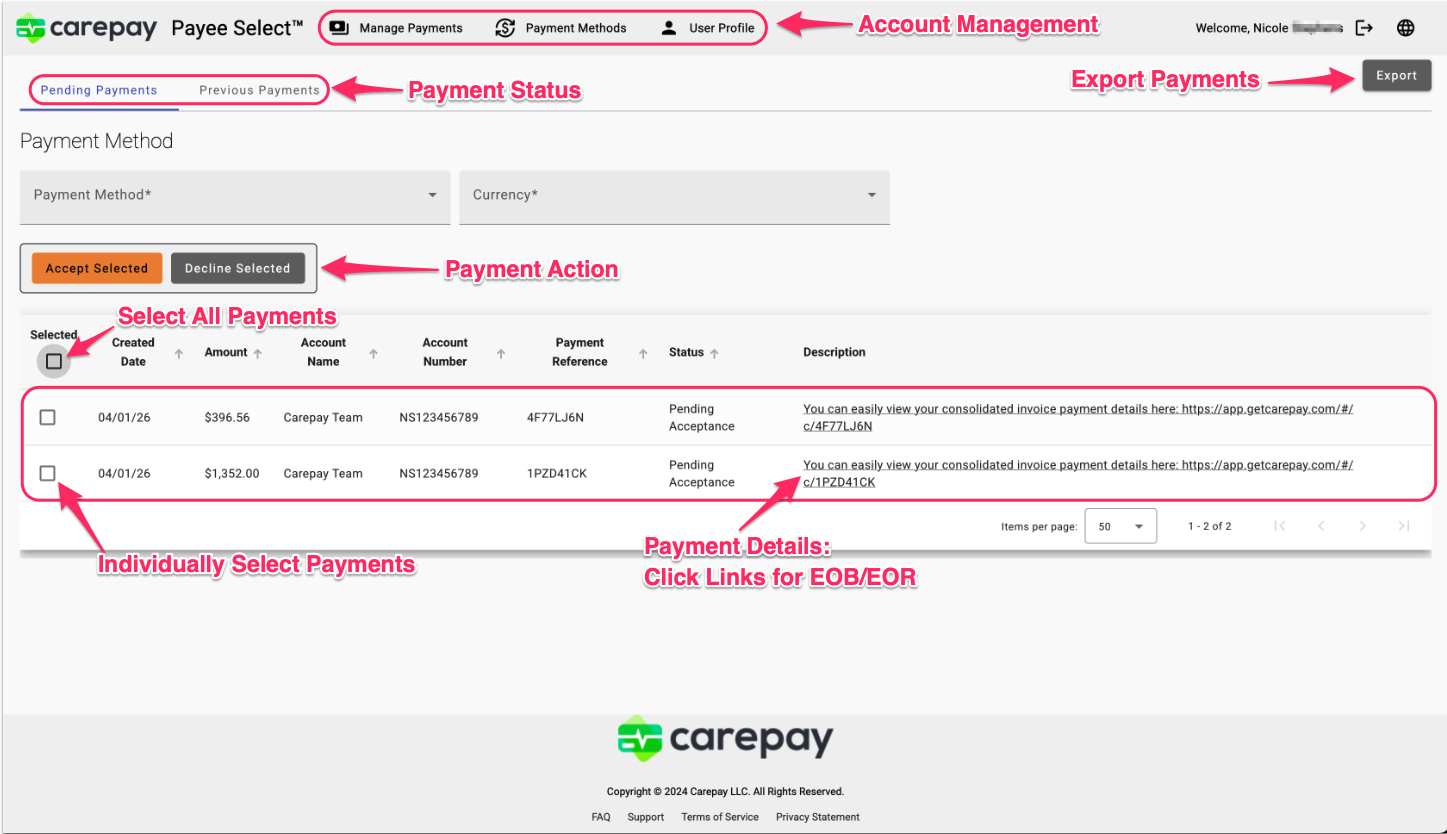This screenshot has height=834, width=1447.
Task: Click the Payment Methods sync icon
Action: 505,28
